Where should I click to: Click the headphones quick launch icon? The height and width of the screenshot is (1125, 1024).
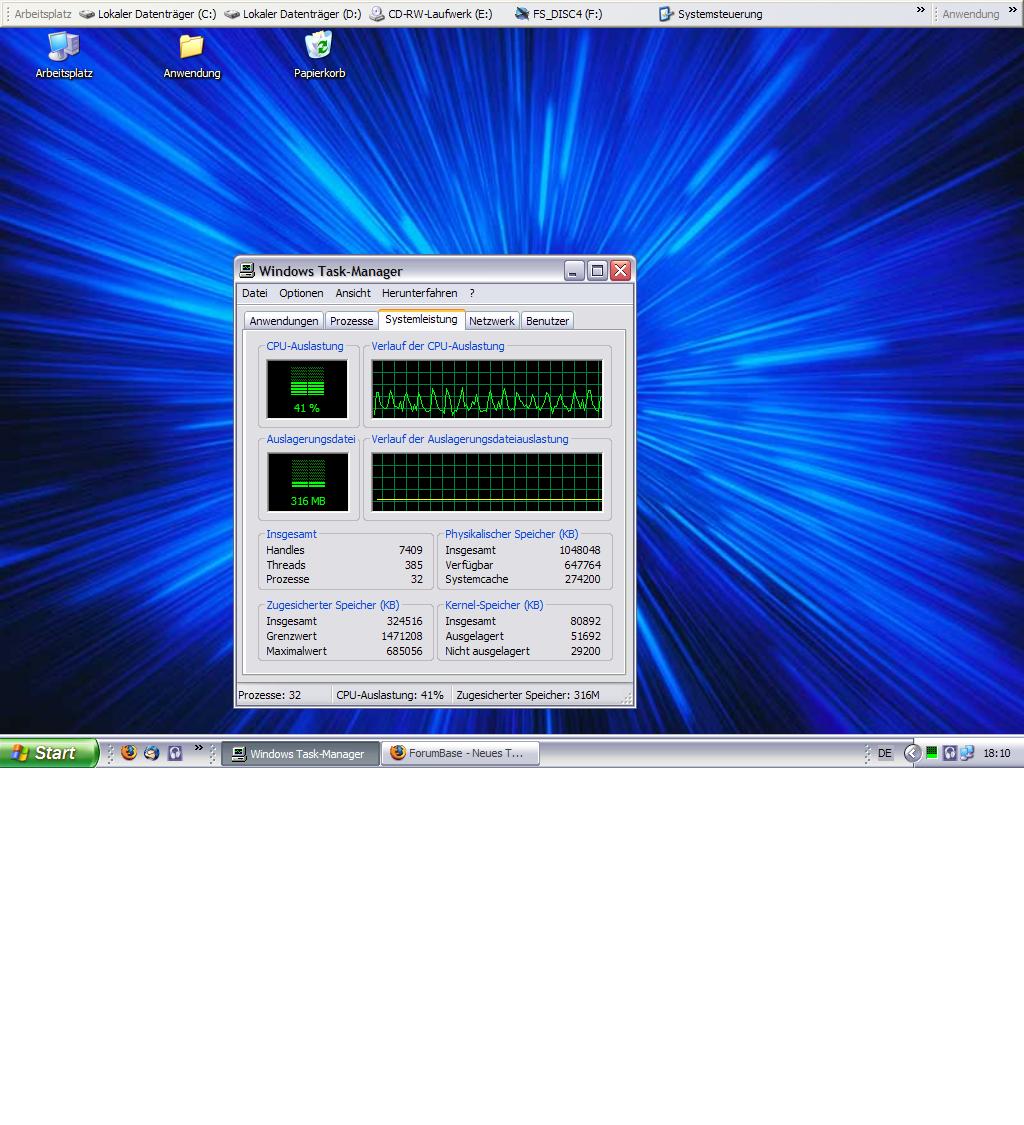click(175, 753)
